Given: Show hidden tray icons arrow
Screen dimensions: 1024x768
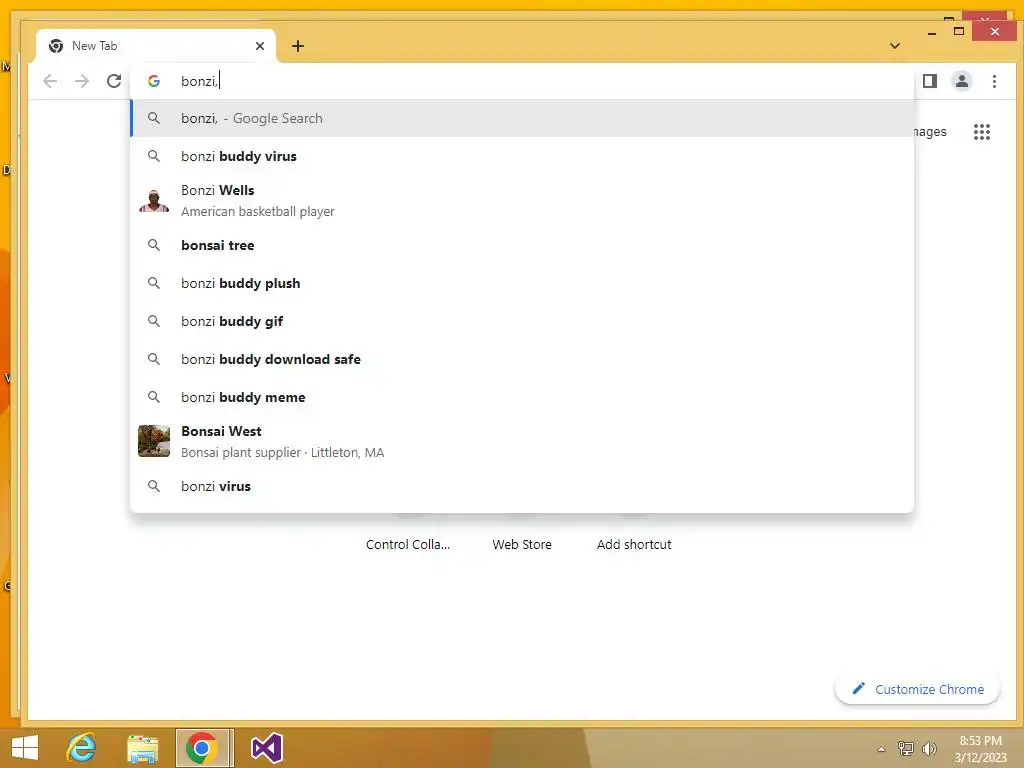Looking at the screenshot, I should point(881,749).
